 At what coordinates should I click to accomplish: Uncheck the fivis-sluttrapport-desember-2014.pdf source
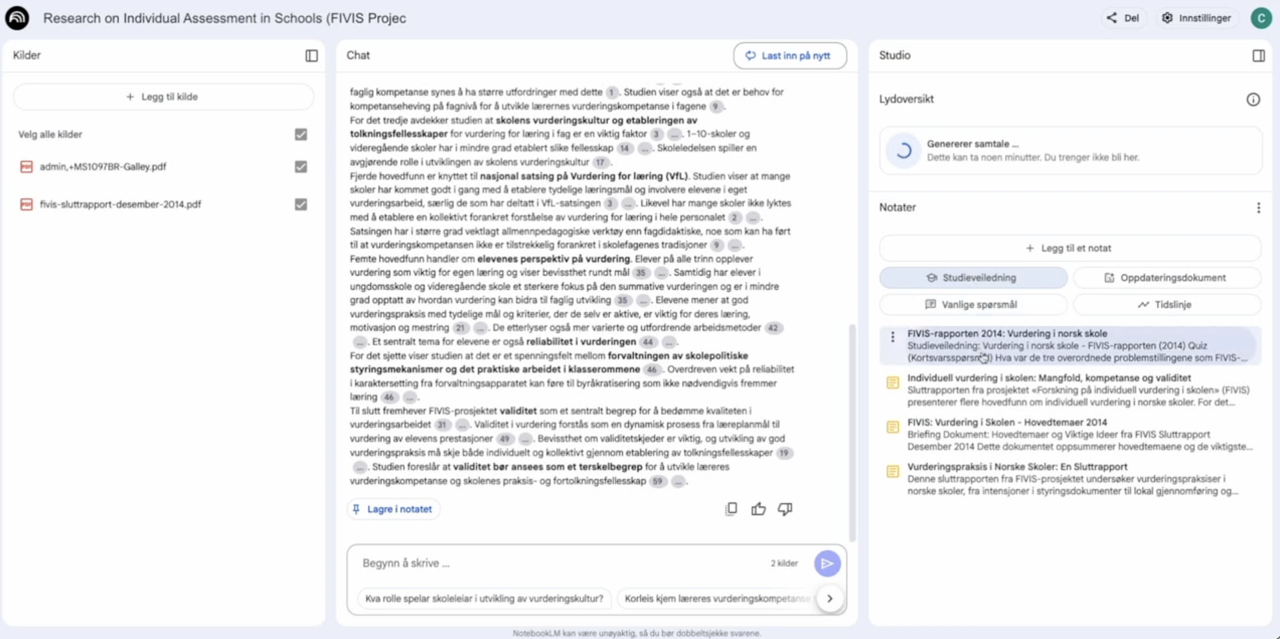pos(301,204)
